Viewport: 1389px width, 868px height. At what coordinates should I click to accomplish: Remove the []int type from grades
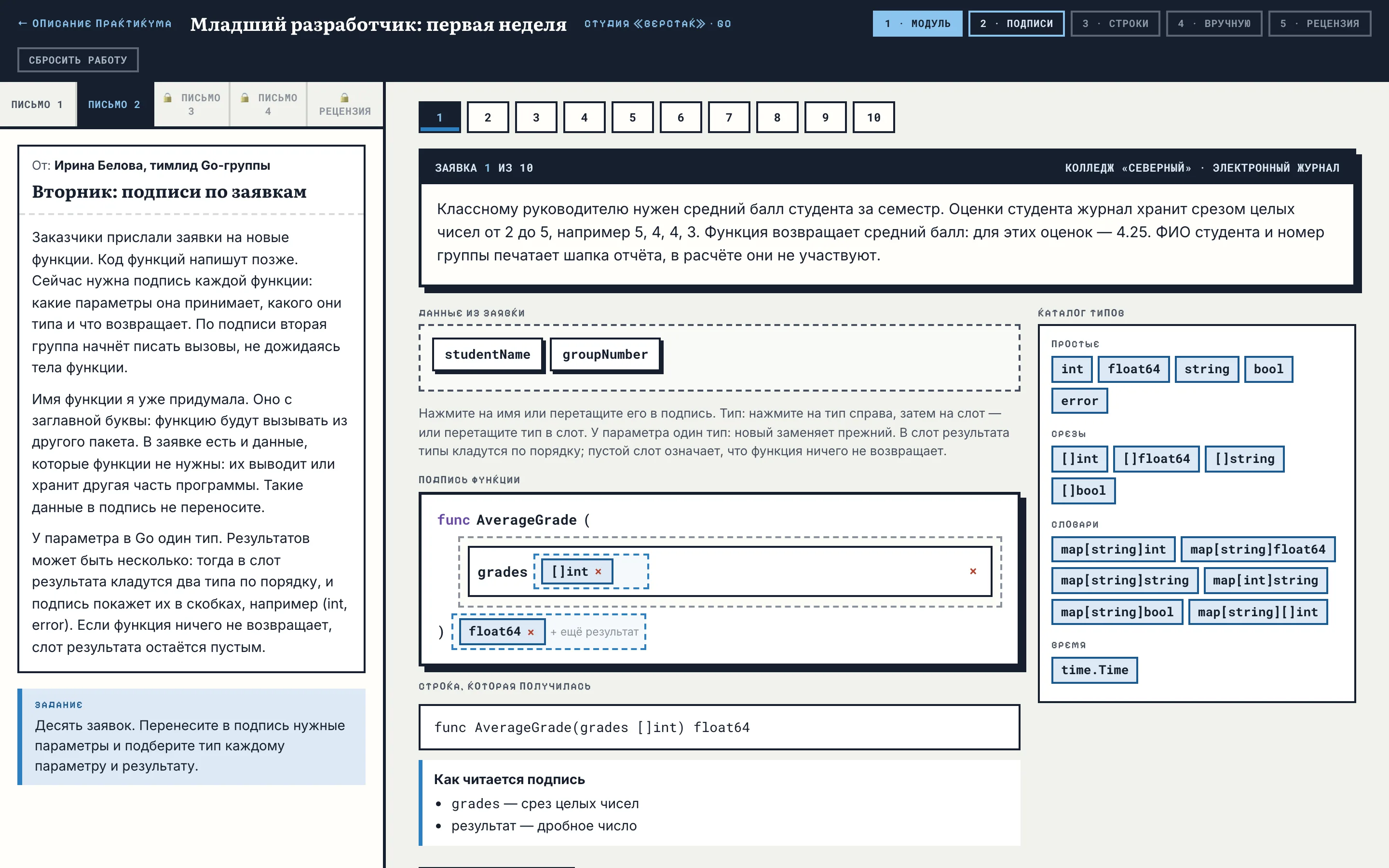598,571
